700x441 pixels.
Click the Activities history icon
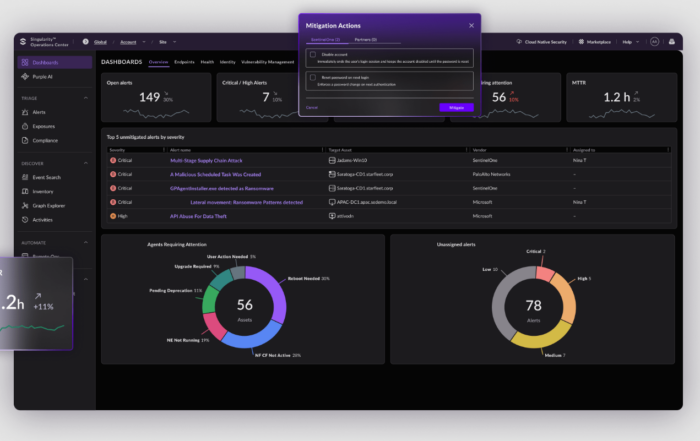(25, 220)
